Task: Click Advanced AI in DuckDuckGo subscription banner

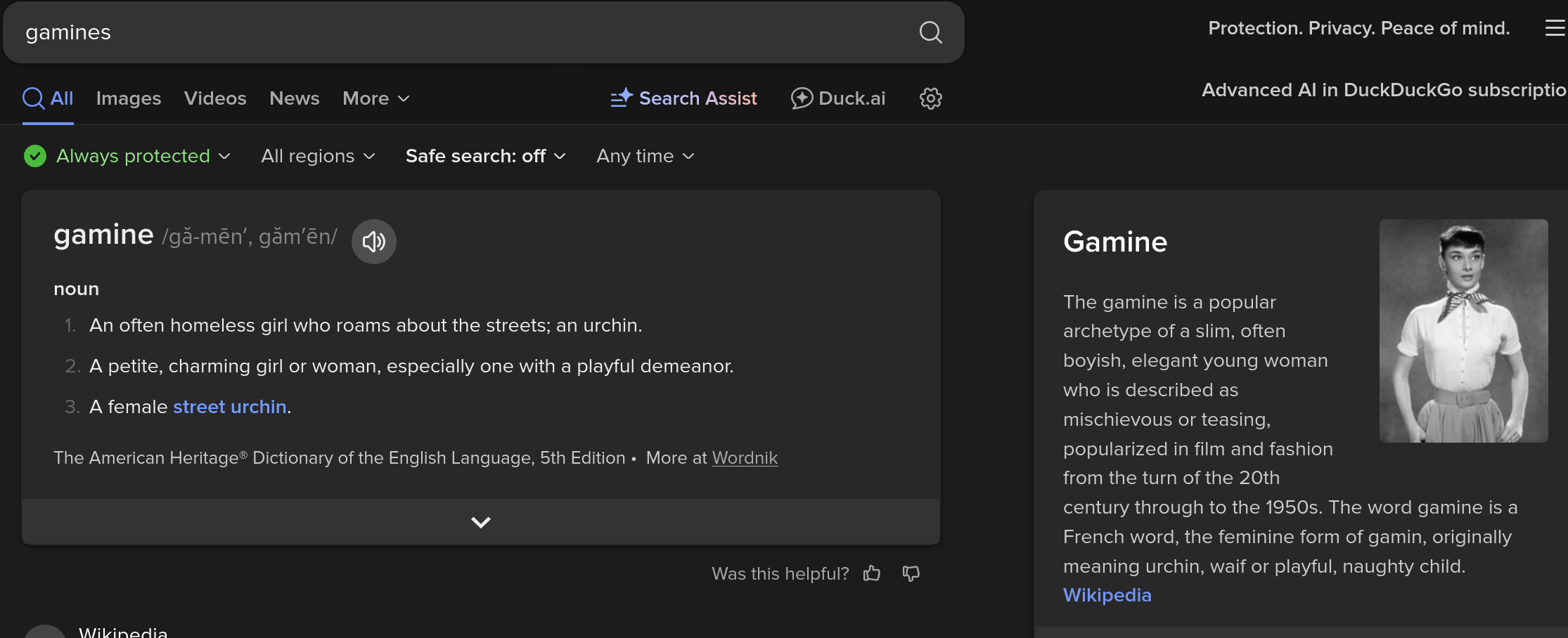Action: [1384, 90]
